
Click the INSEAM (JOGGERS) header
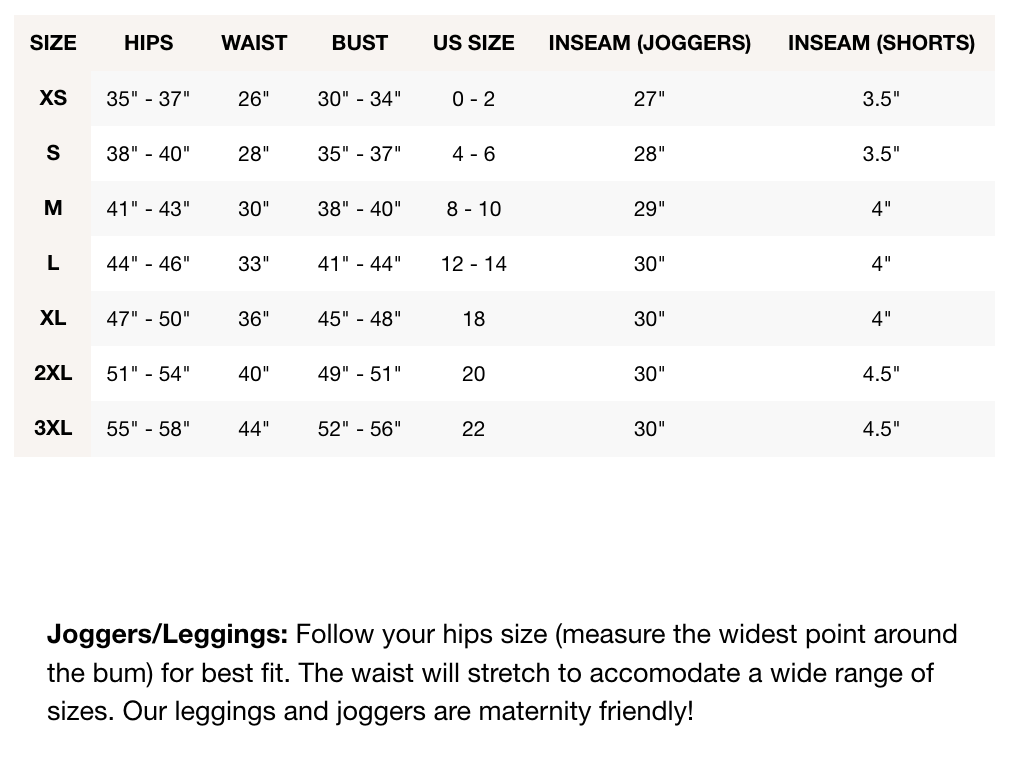[649, 43]
